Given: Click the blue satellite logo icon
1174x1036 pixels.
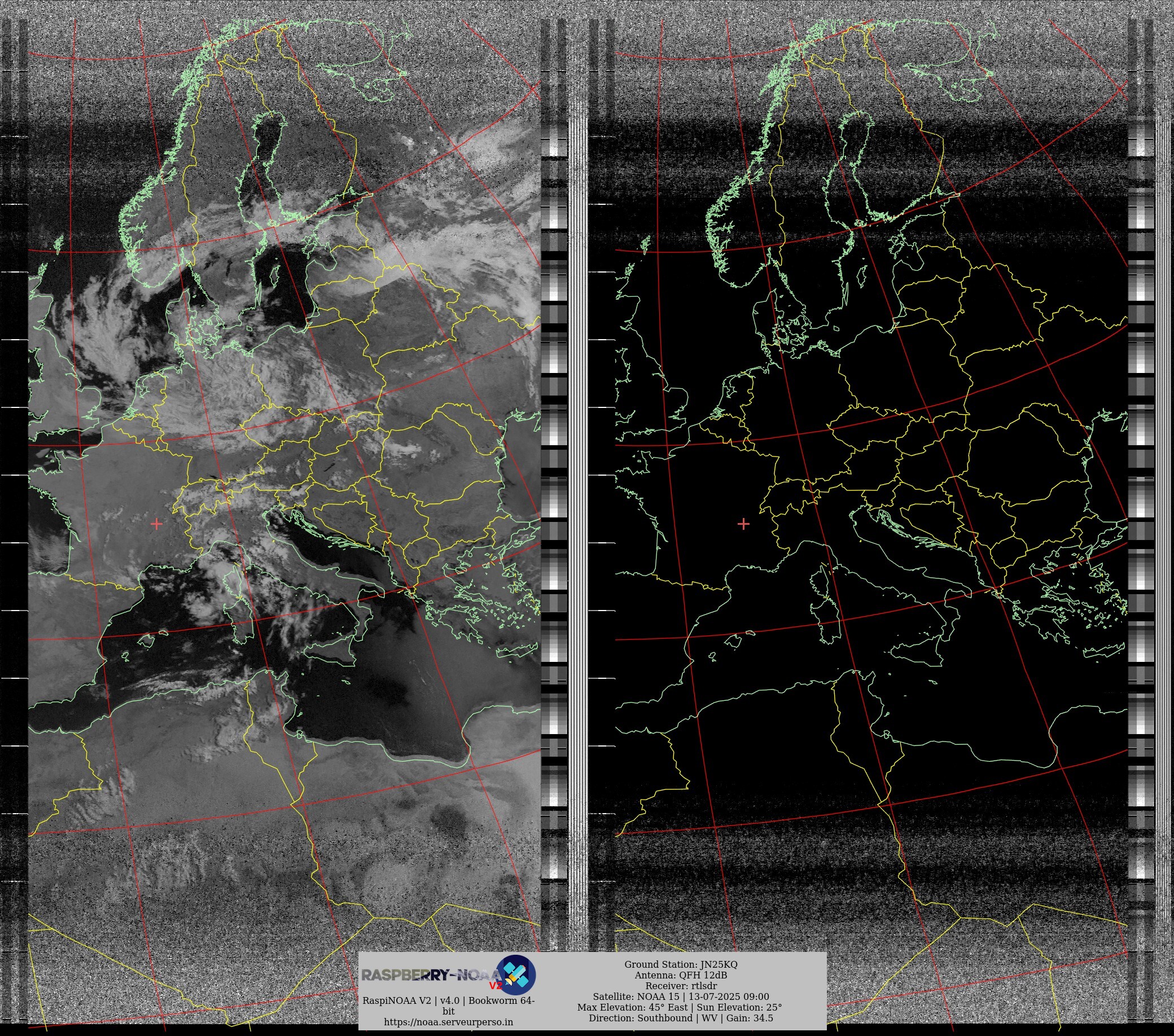Looking at the screenshot, I should tap(516, 975).
